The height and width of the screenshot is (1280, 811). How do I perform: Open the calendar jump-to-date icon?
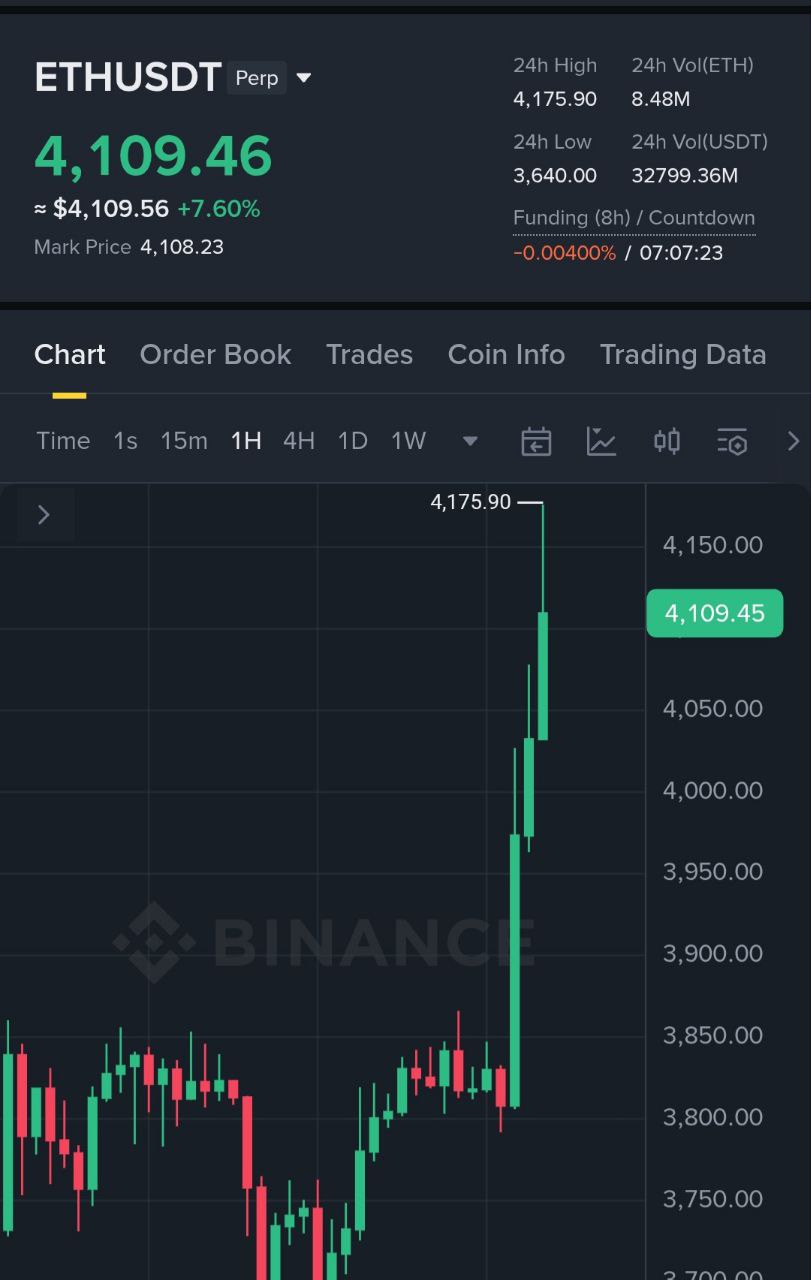pos(536,441)
